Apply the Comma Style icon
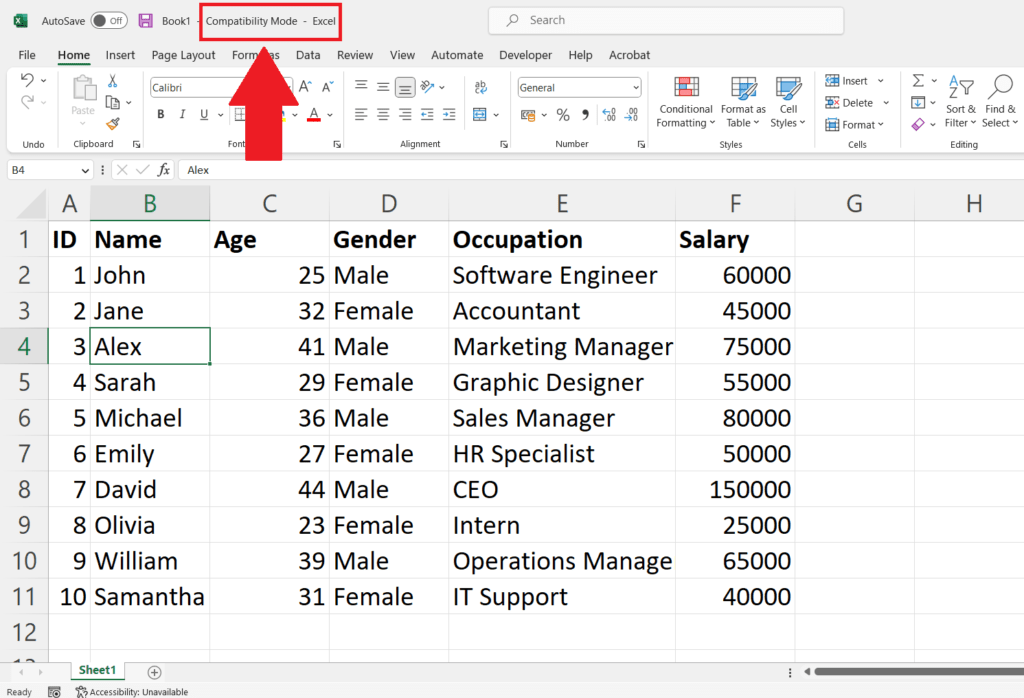The height and width of the screenshot is (698, 1024). pyautogui.click(x=586, y=115)
